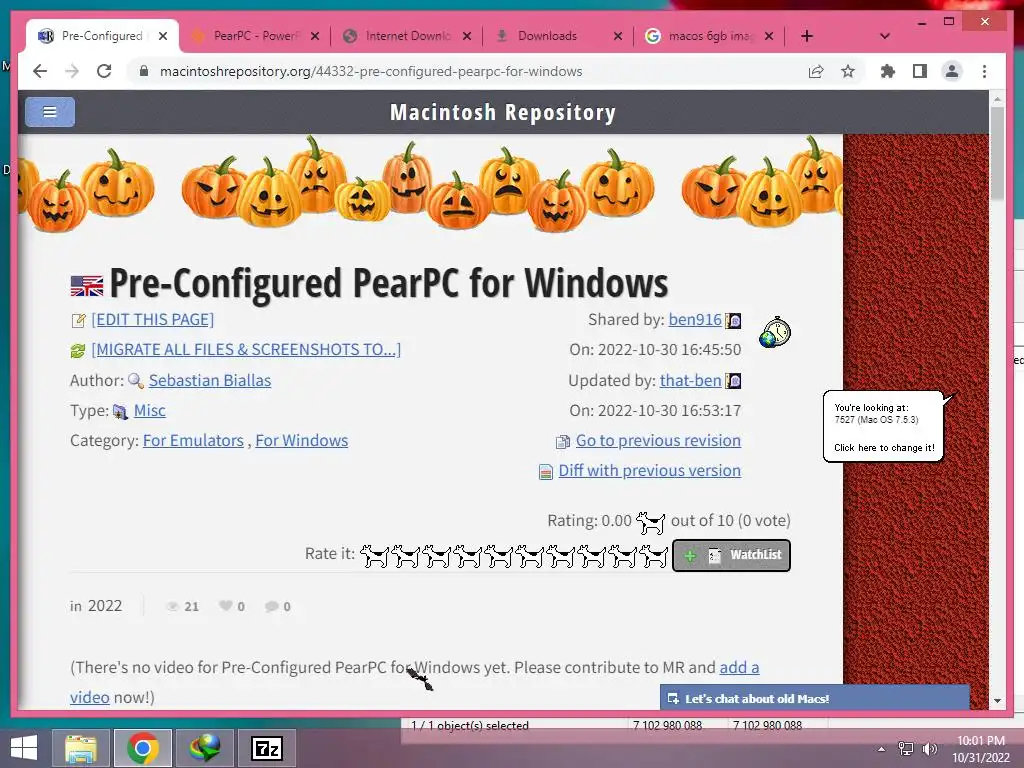Click the site padlock icon
This screenshot has height=768, width=1024.
click(x=144, y=71)
